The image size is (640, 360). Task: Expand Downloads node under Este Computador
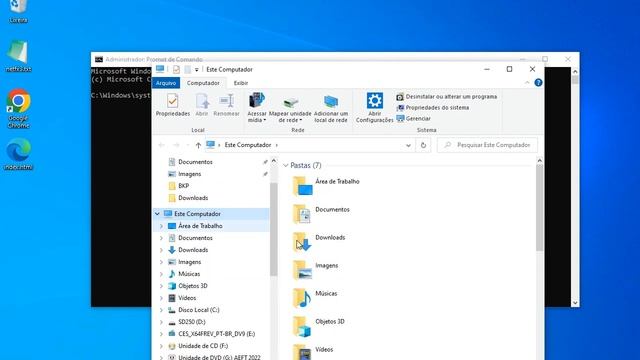click(161, 250)
